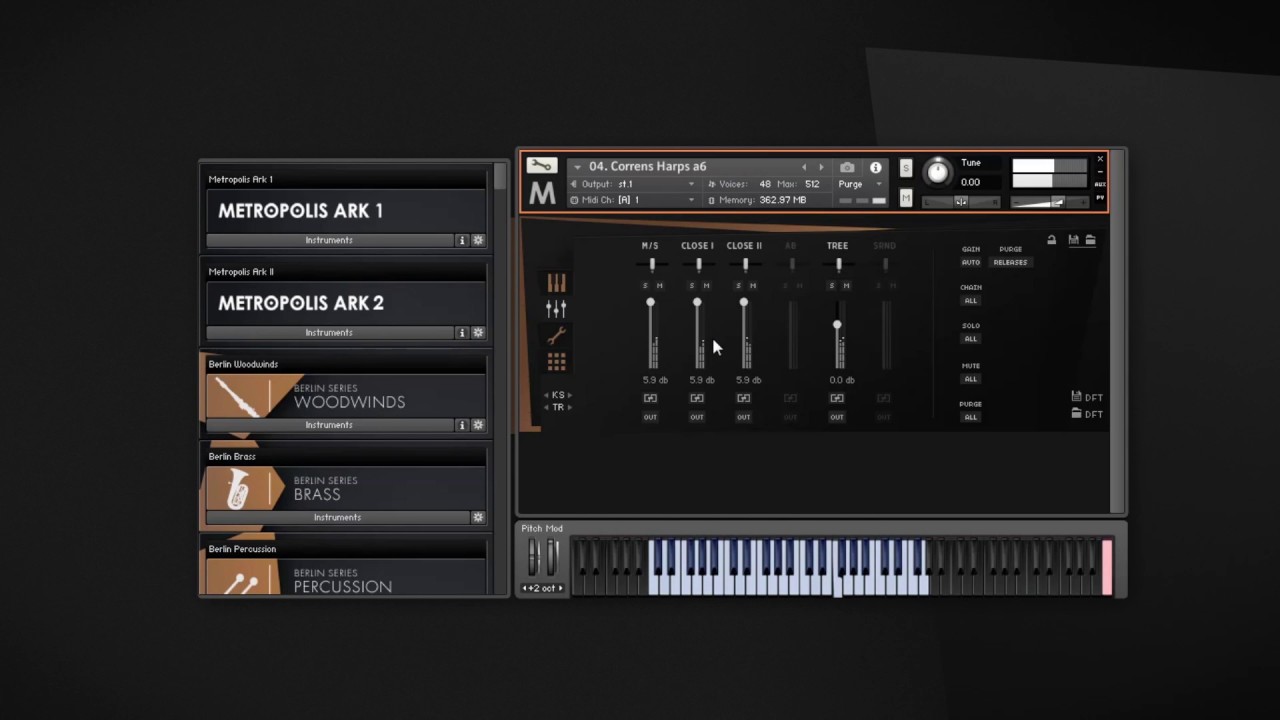Save the DFT default with its floppy icon
This screenshot has width=1280, height=720.
1076,397
